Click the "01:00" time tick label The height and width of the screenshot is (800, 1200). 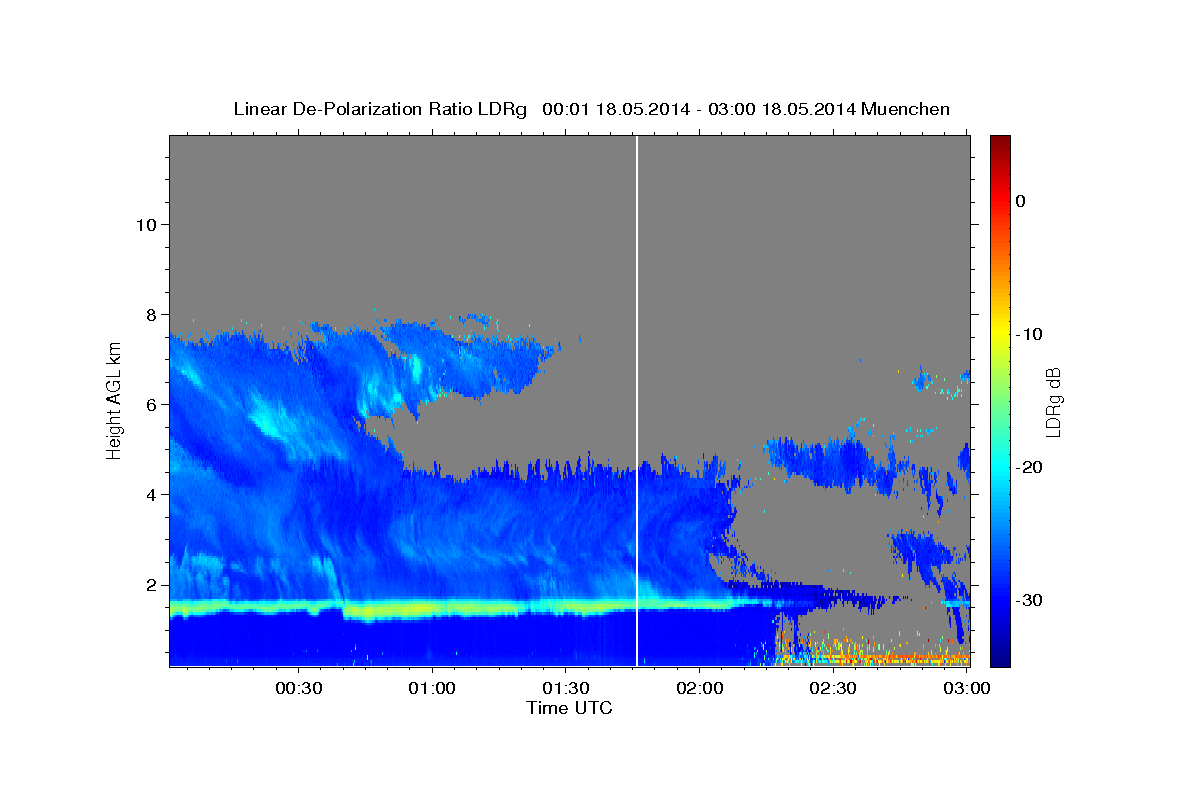431,689
